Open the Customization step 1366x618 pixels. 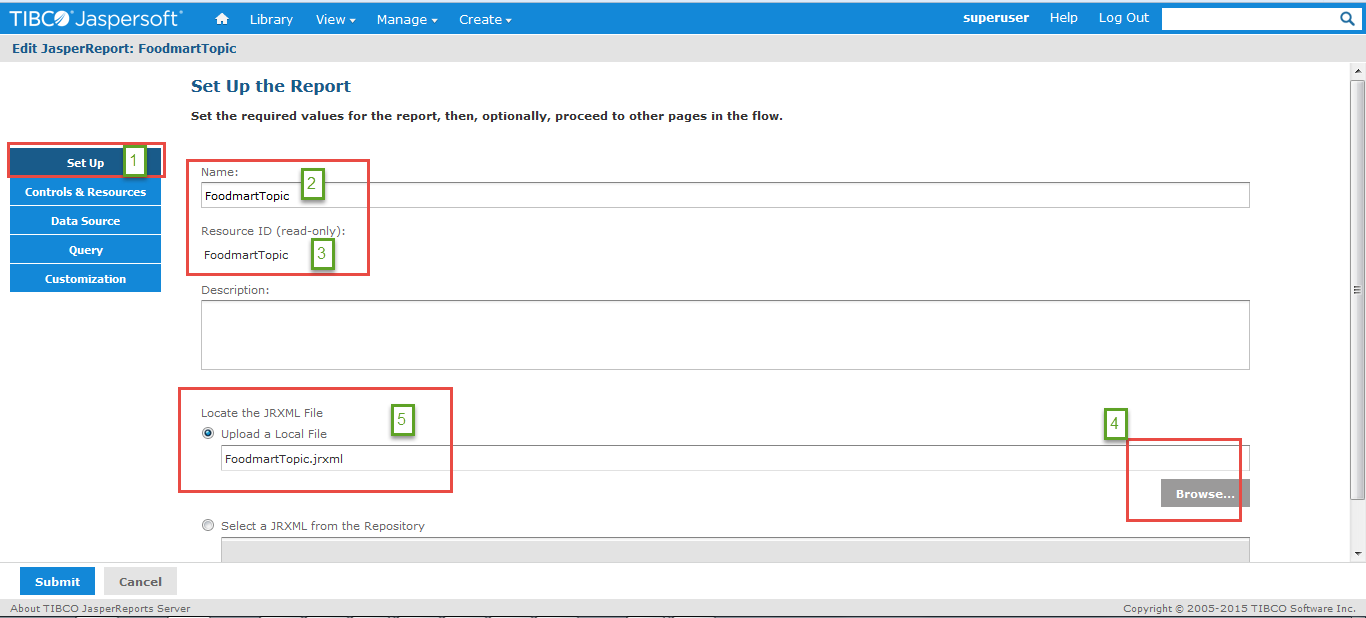pos(85,279)
